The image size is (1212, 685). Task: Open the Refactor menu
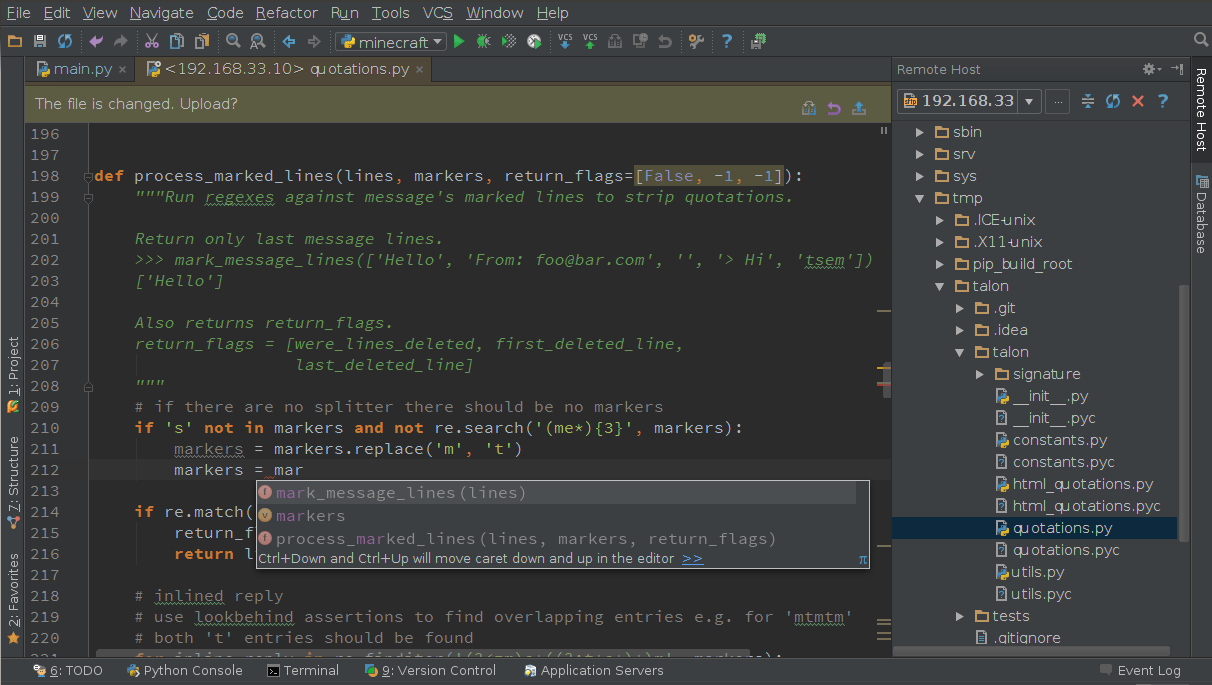286,13
